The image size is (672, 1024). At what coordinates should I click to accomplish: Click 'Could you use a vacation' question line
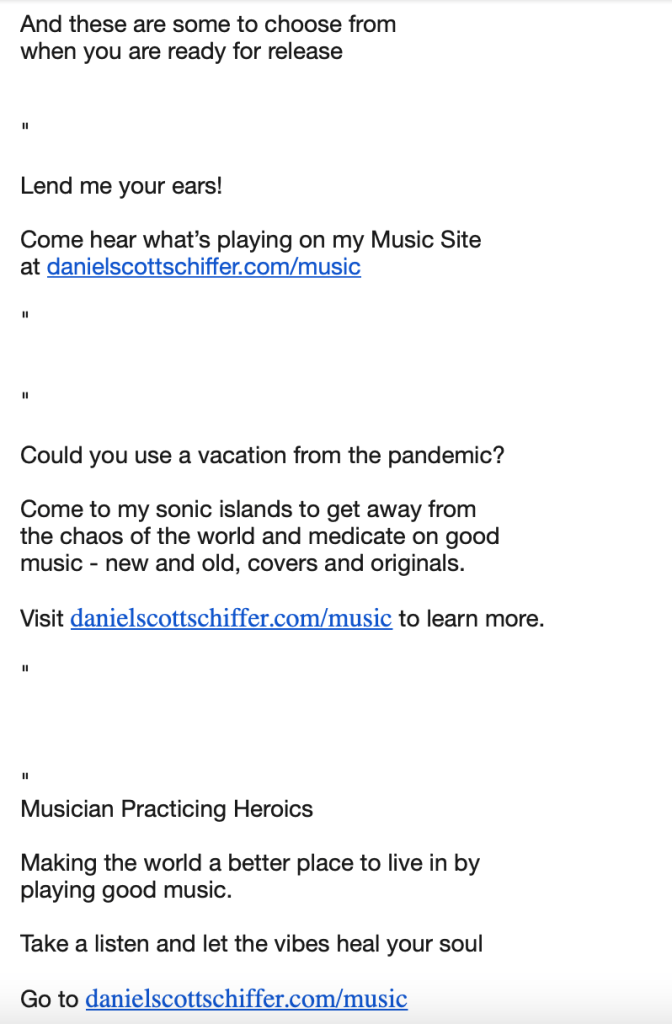tap(262, 456)
